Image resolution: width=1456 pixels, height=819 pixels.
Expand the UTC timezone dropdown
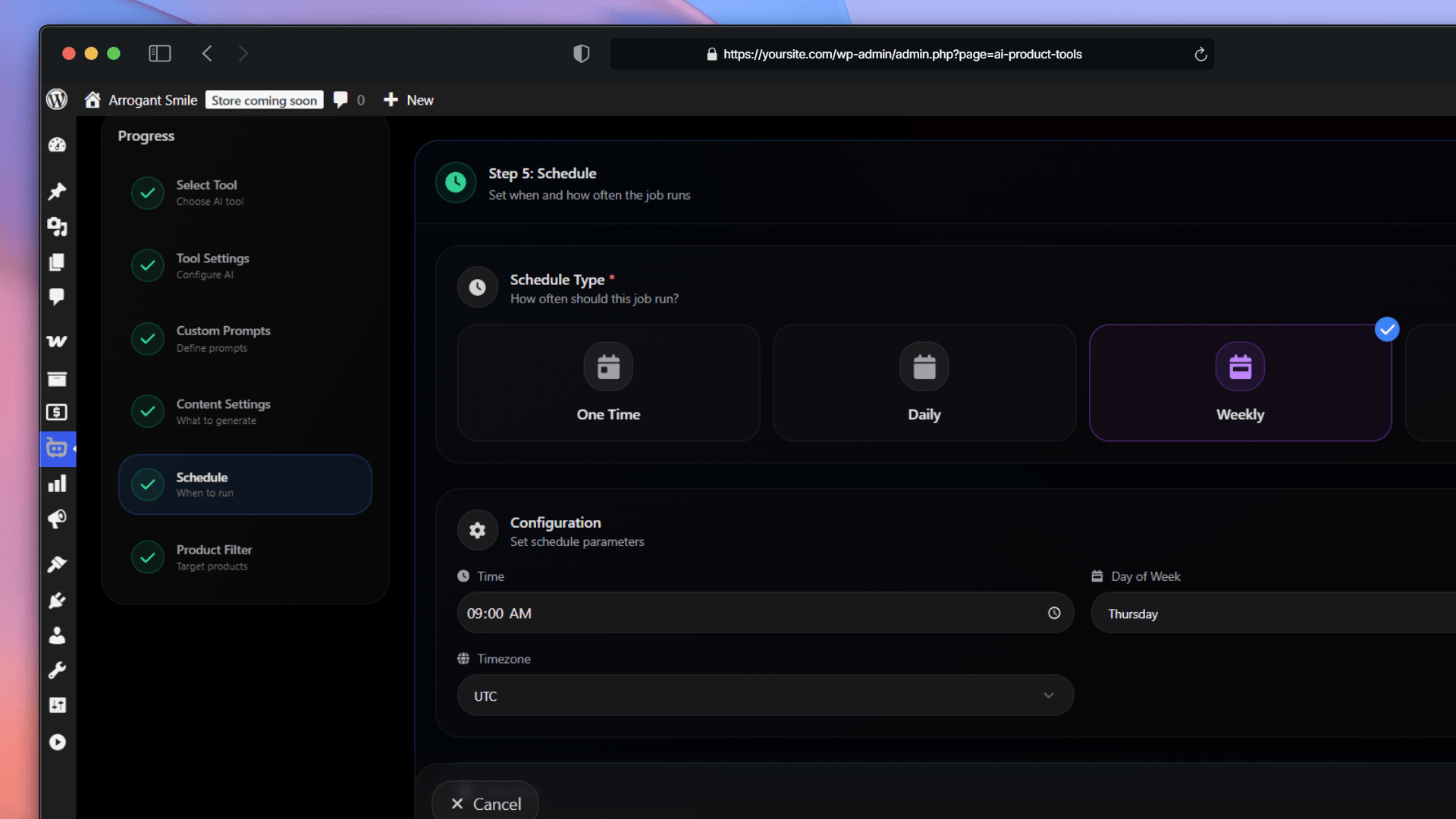(x=765, y=695)
